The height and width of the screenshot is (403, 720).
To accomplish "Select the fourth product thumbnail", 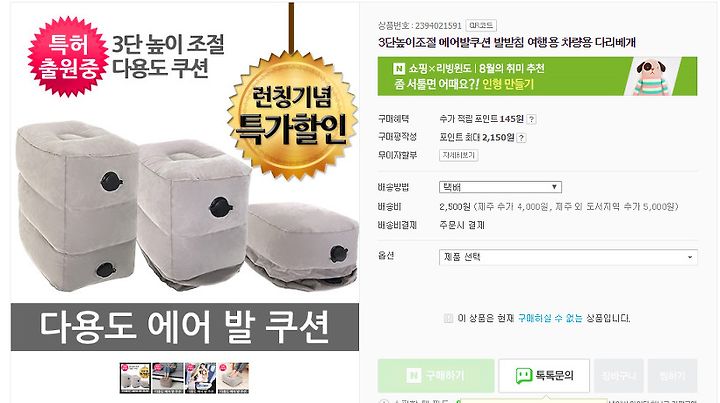I will tap(233, 378).
